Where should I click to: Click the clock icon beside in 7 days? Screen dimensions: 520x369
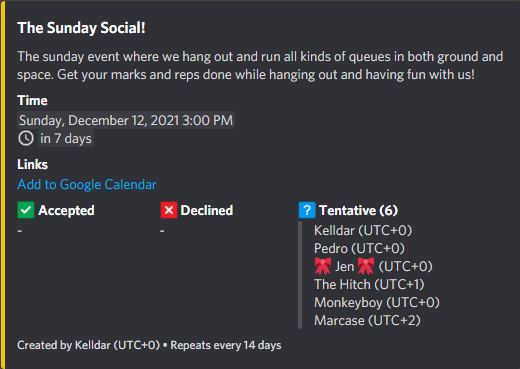coord(26,138)
